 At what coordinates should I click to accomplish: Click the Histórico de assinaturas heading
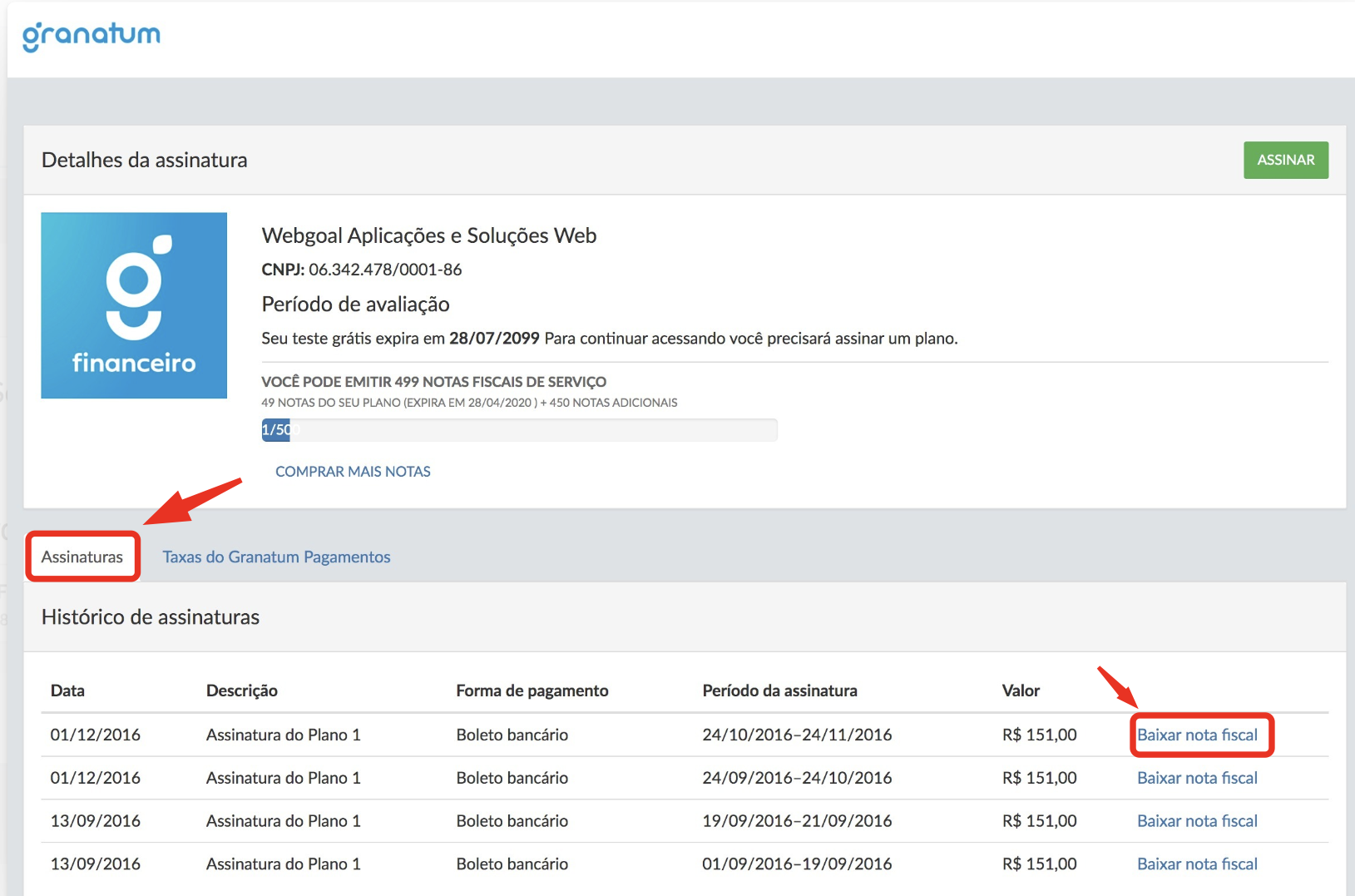coord(151,617)
